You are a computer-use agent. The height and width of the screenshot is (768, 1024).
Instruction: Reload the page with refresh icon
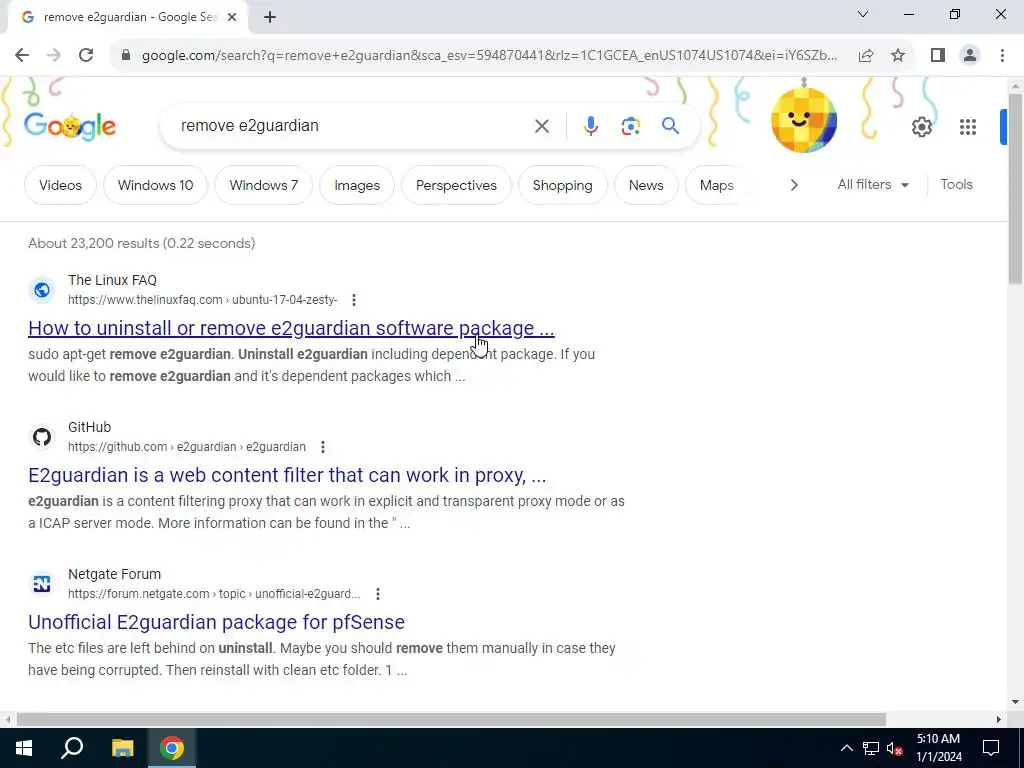point(86,56)
